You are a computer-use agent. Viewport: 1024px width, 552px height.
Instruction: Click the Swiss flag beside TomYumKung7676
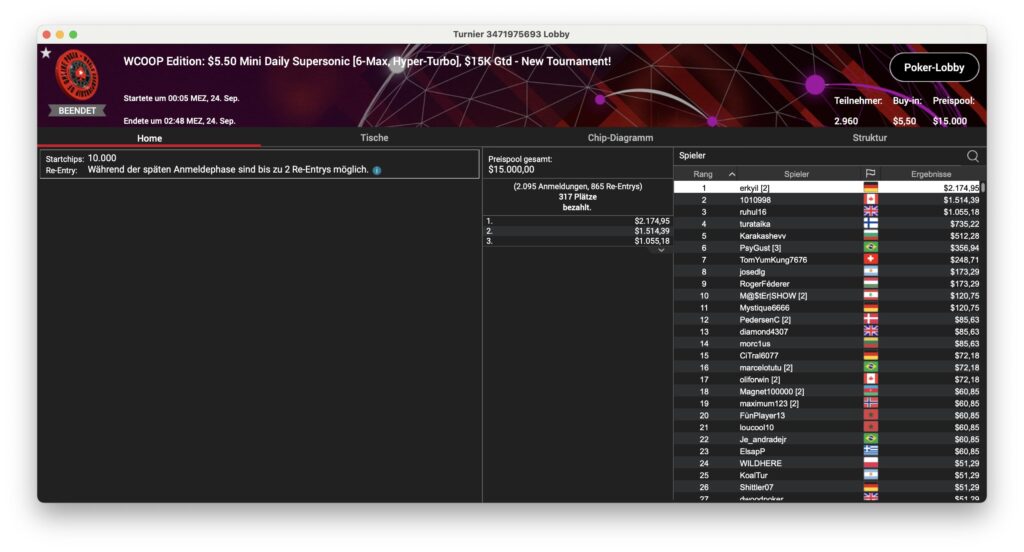point(870,260)
